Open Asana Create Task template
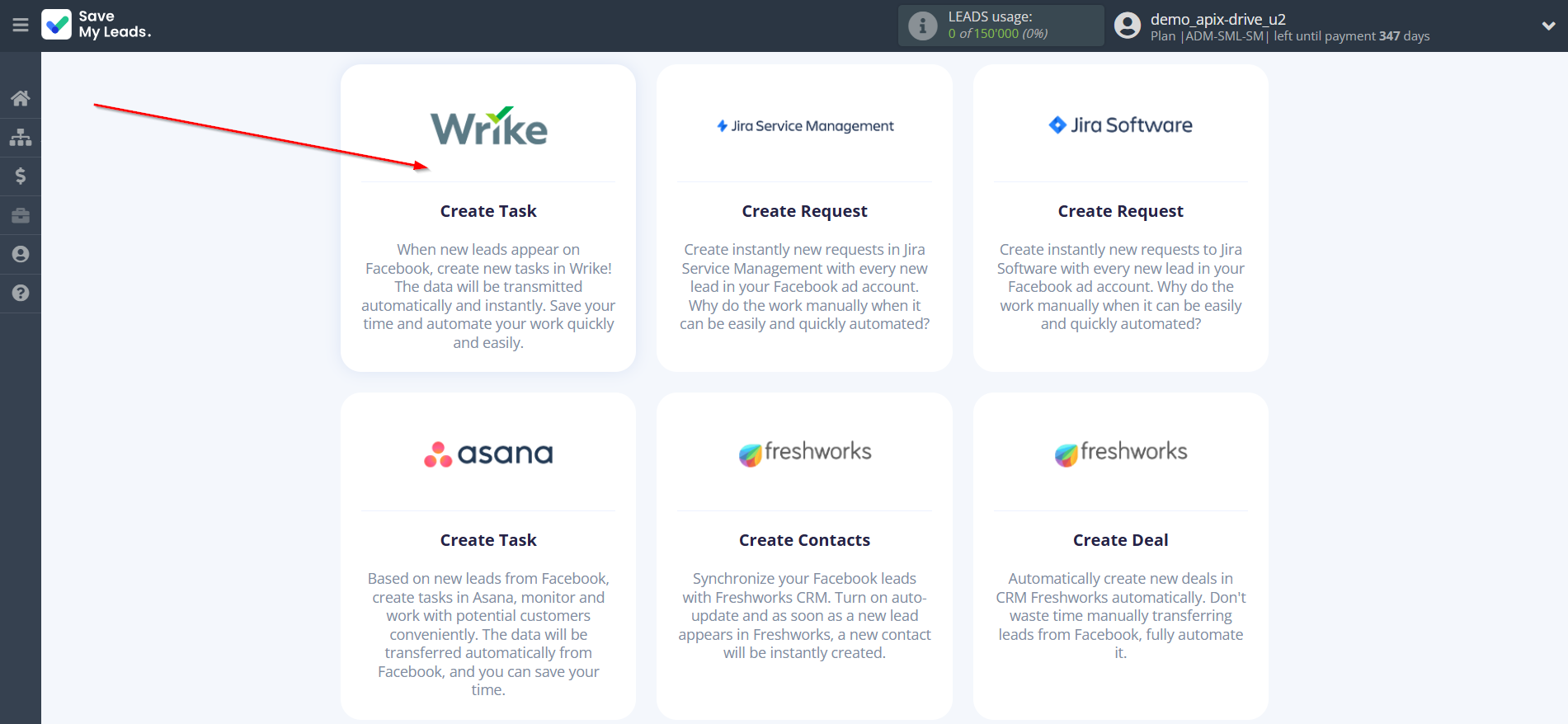Image resolution: width=1568 pixels, height=724 pixels. [488, 540]
